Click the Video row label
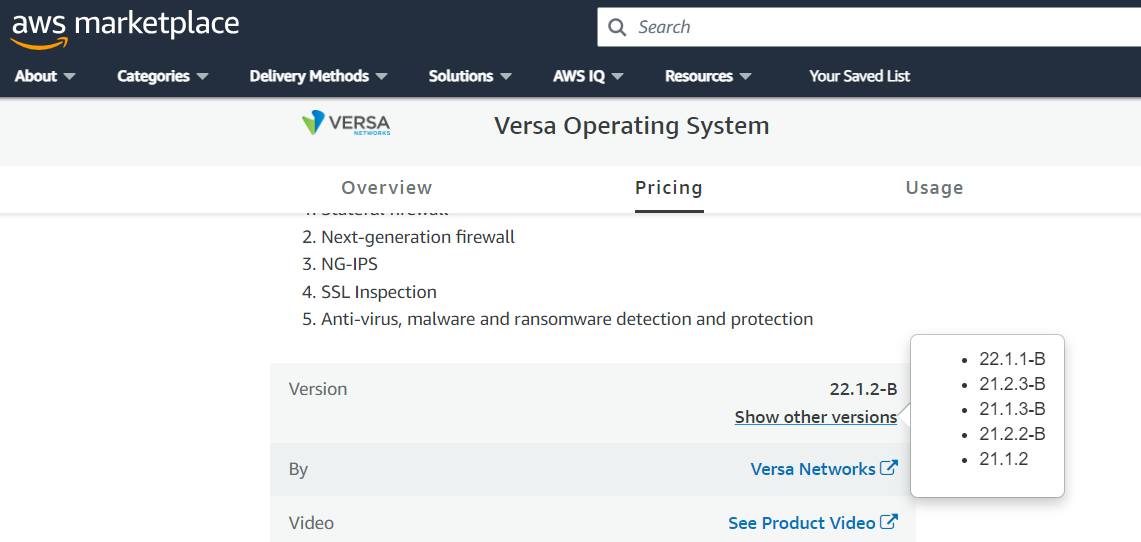Image resolution: width=1141 pixels, height=542 pixels. (x=311, y=523)
